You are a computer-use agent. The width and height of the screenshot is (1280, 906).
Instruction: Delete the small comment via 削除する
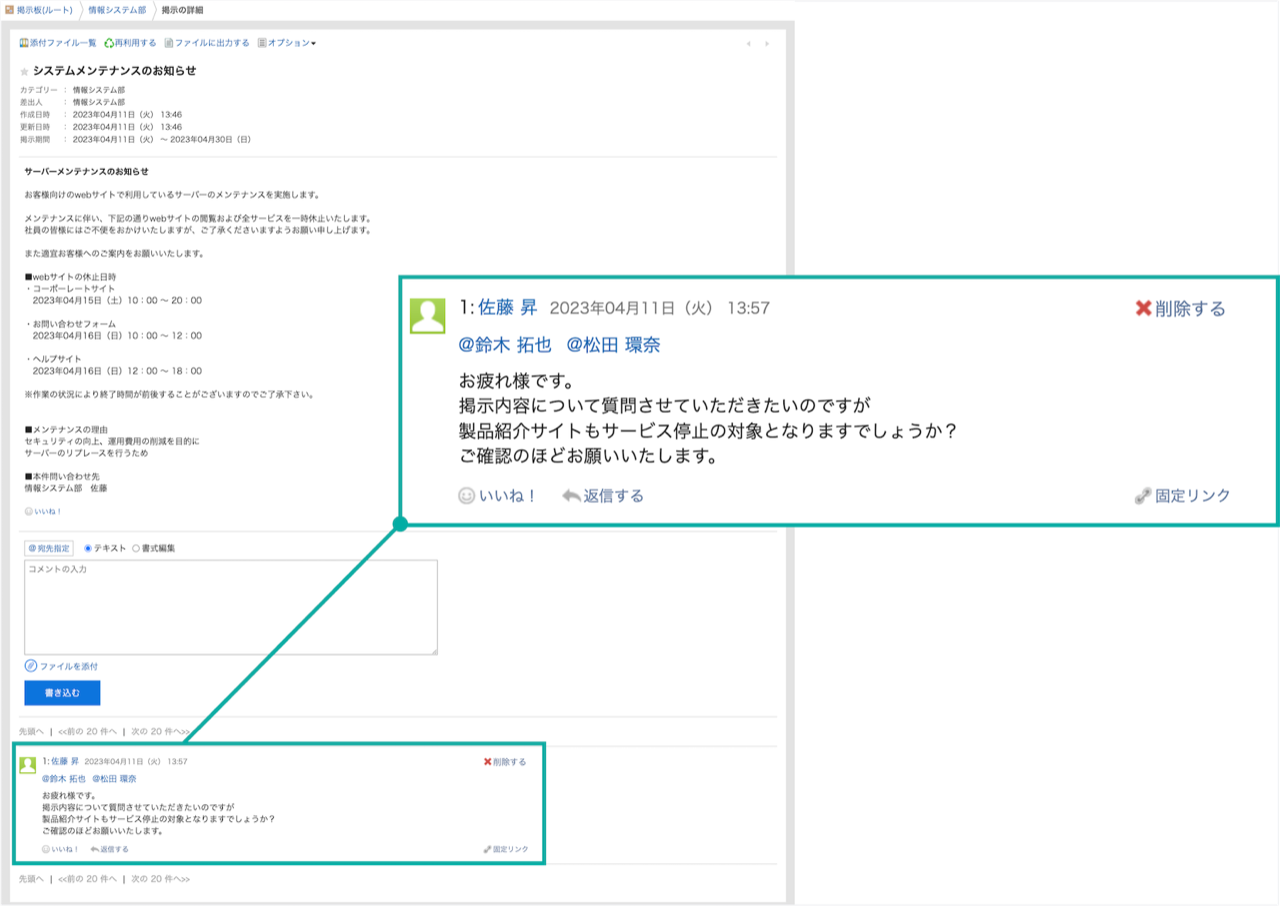pyautogui.click(x=505, y=761)
